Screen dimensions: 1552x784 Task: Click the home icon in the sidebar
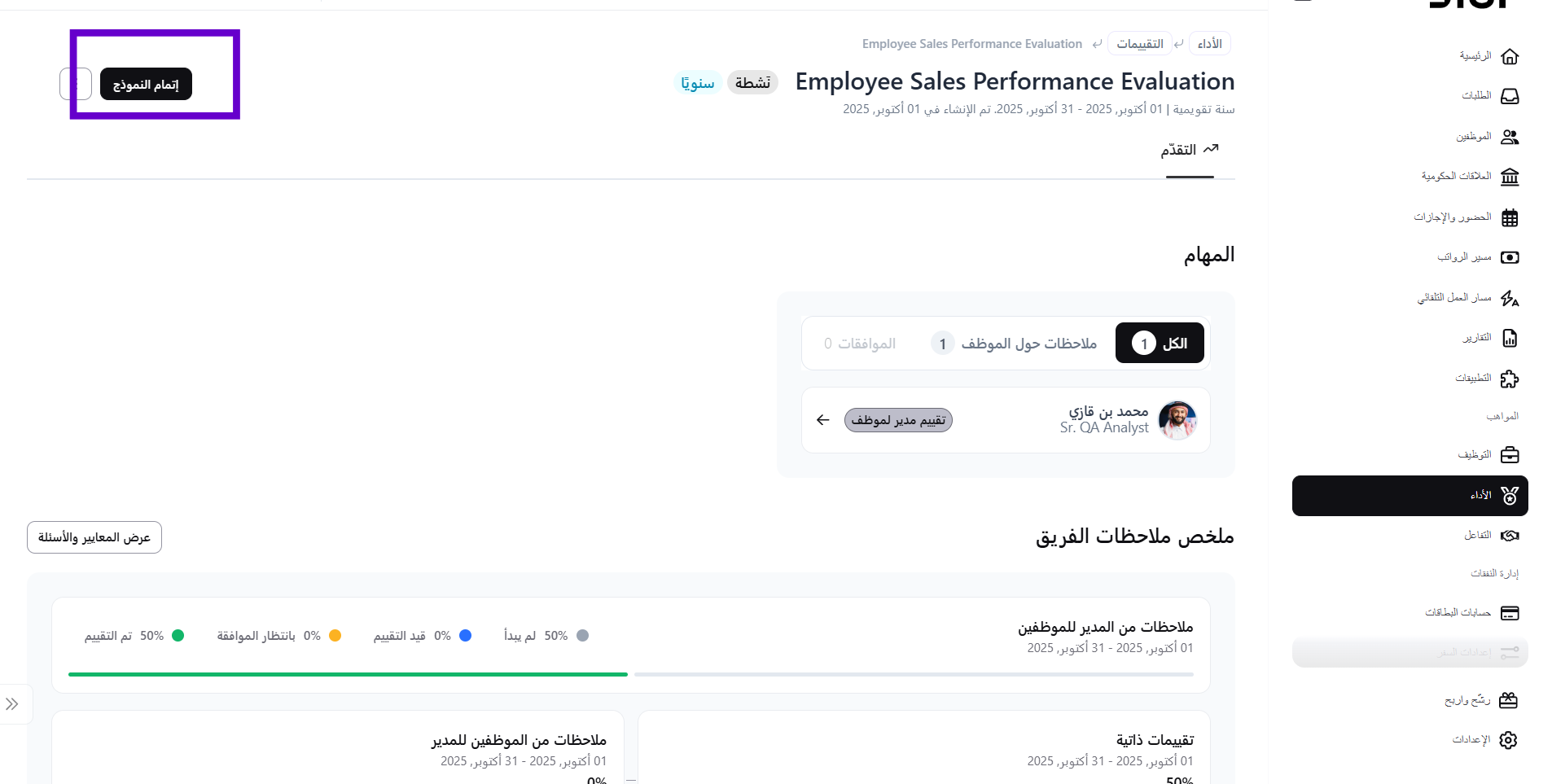(1509, 56)
